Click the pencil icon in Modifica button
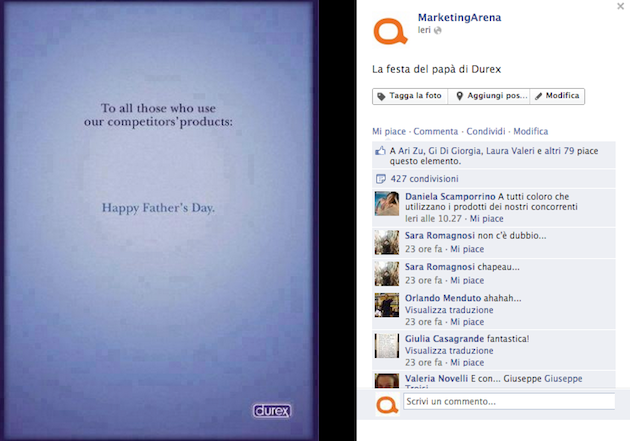This screenshot has width=630, height=441. [x=538, y=96]
